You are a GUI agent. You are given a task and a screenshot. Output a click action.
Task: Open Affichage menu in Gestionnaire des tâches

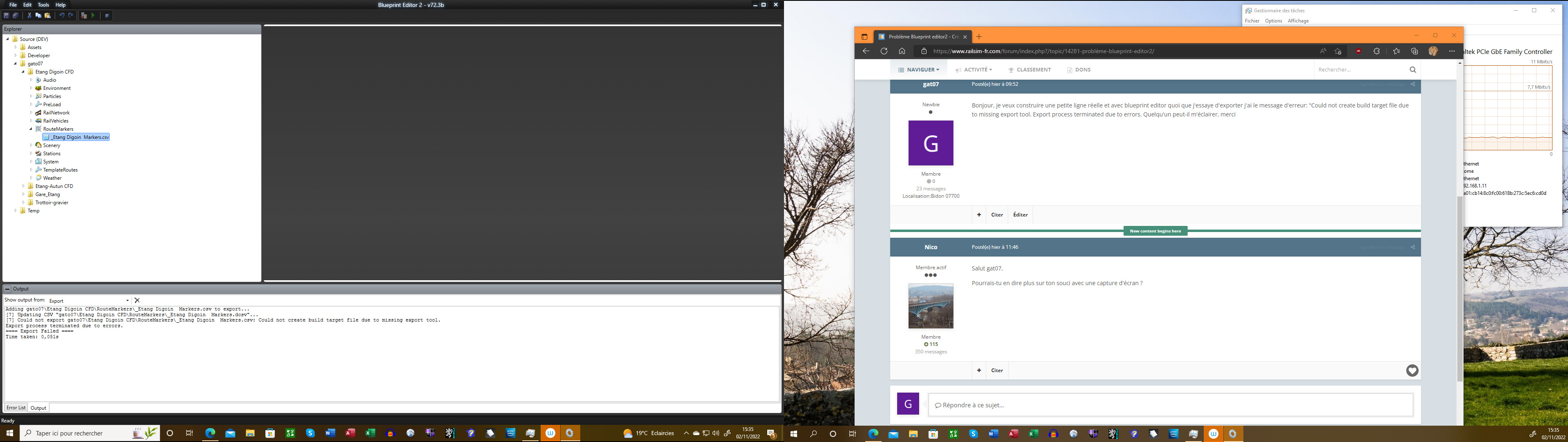[x=1298, y=21]
